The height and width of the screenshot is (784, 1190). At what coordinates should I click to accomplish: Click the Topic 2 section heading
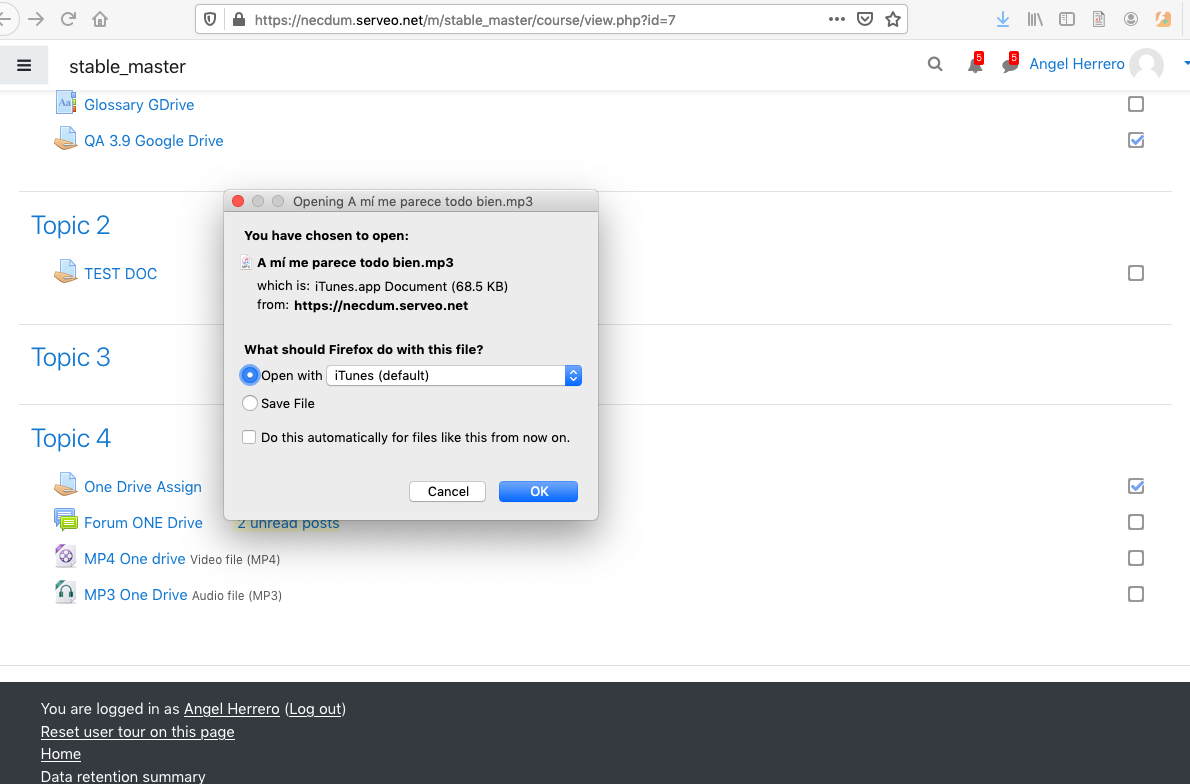(71, 225)
